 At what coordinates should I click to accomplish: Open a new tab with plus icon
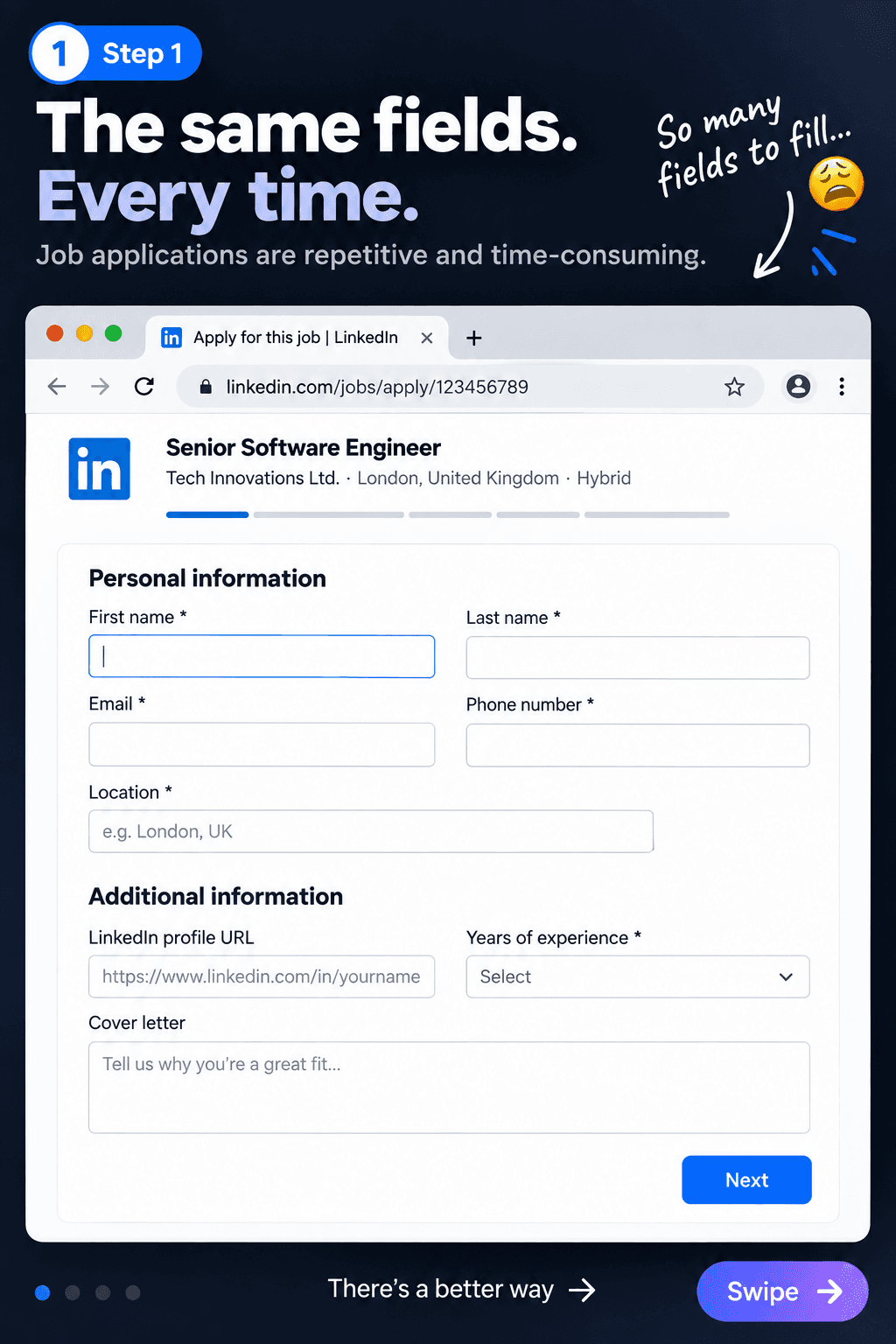[x=474, y=338]
